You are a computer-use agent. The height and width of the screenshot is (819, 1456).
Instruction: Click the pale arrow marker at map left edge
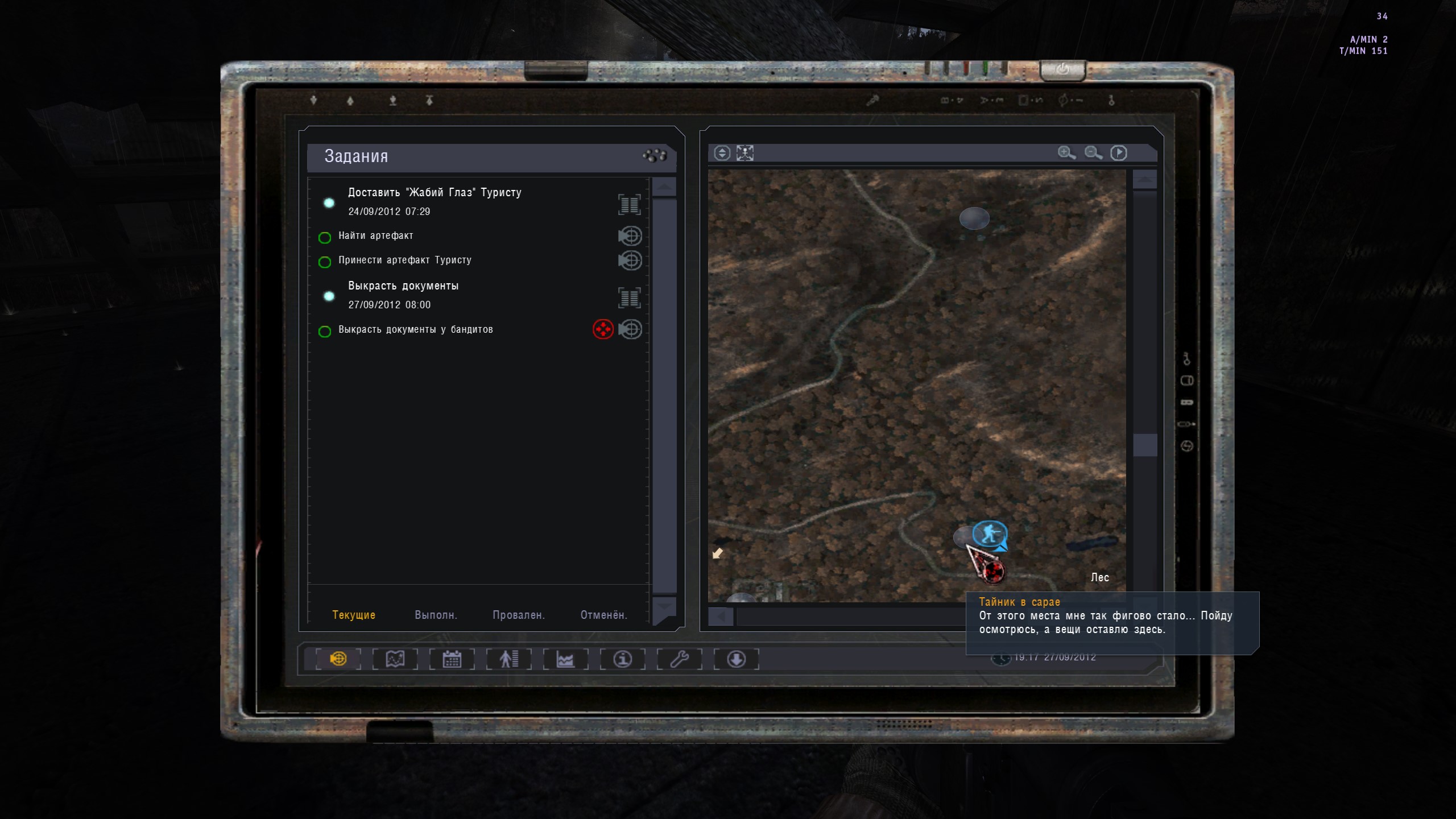point(718,553)
